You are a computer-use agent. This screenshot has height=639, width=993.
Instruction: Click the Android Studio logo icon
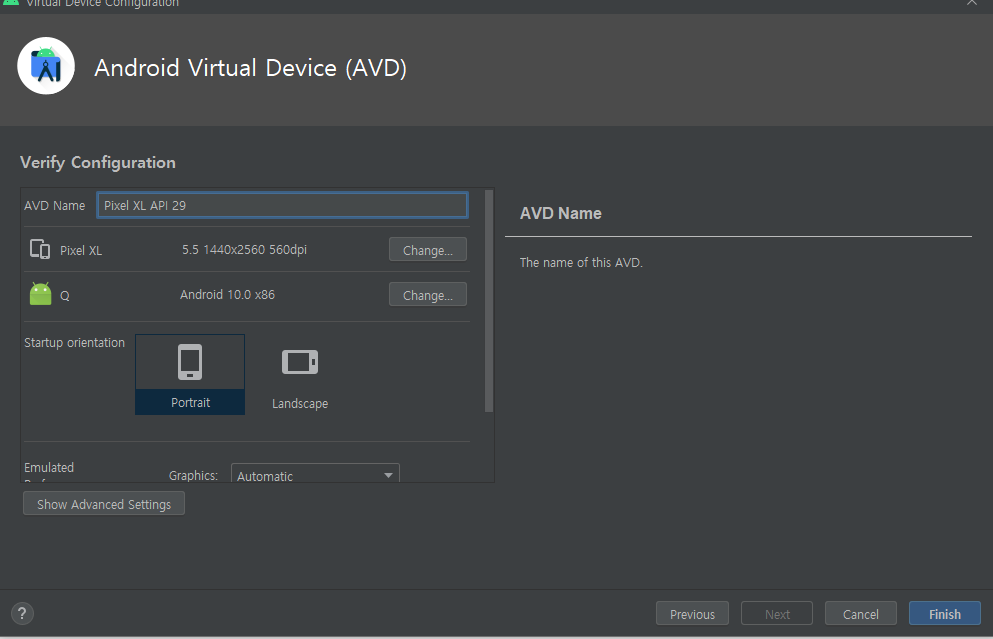[x=46, y=66]
